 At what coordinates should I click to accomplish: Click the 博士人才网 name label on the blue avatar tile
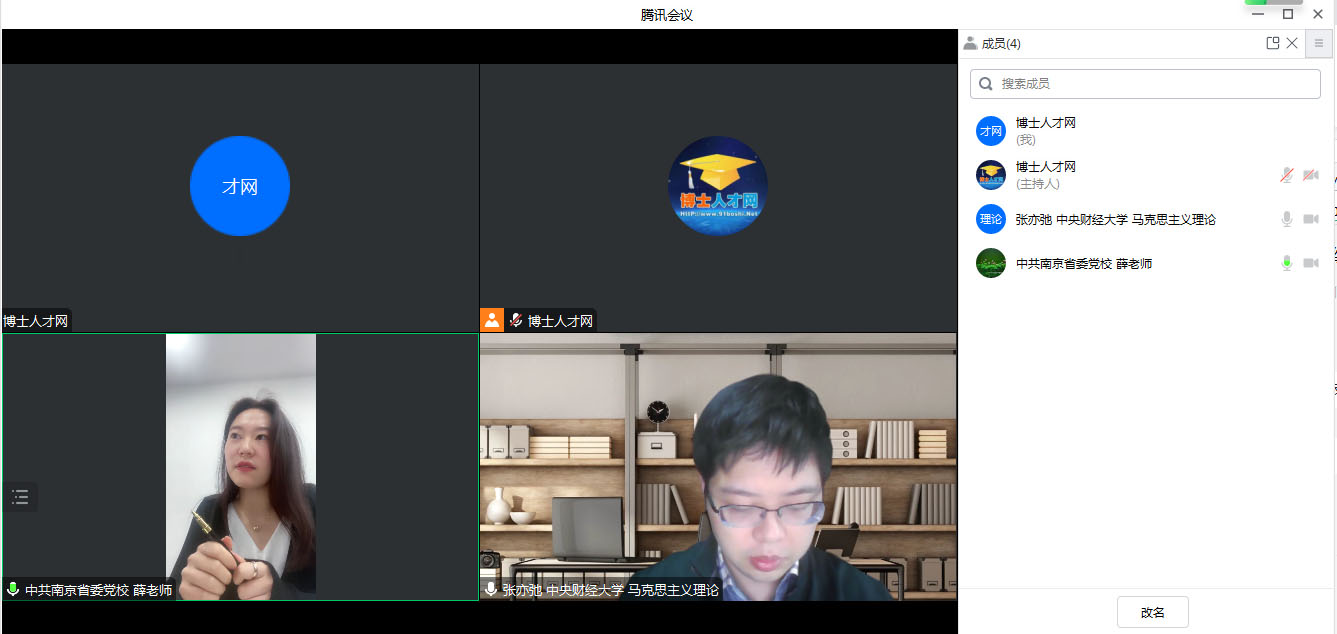(36, 321)
